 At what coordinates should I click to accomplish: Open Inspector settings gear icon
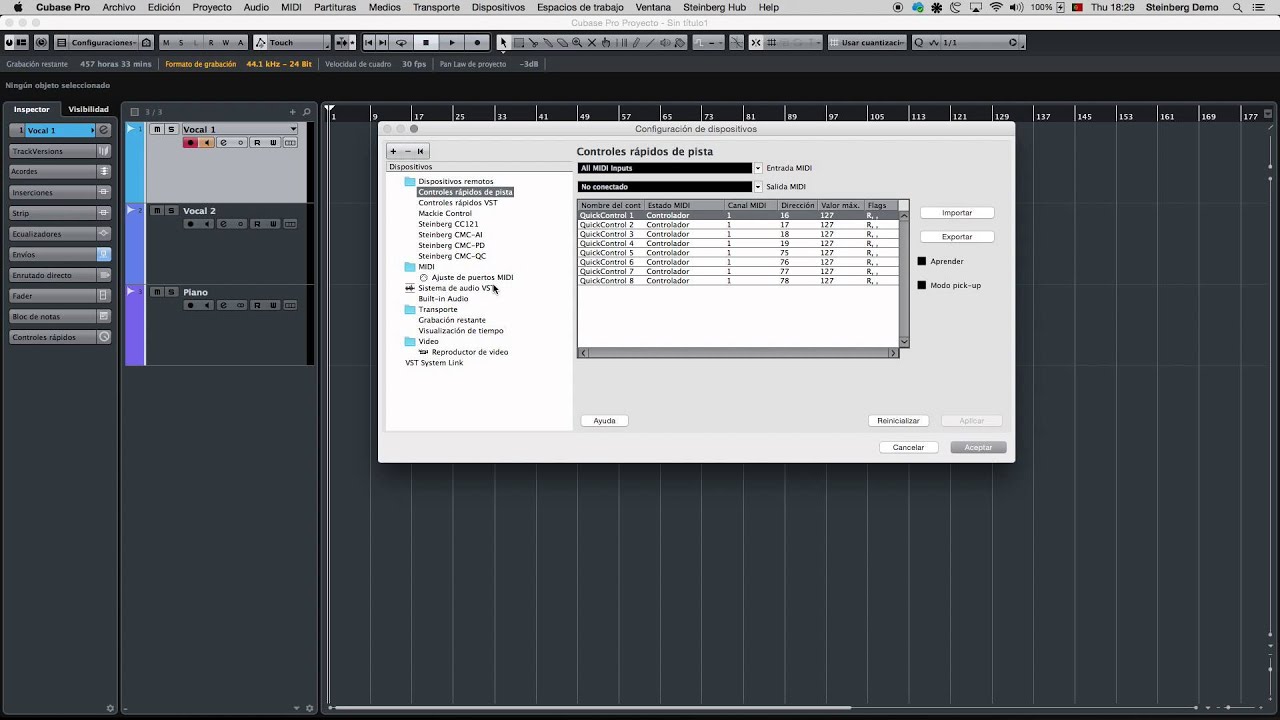[x=110, y=708]
